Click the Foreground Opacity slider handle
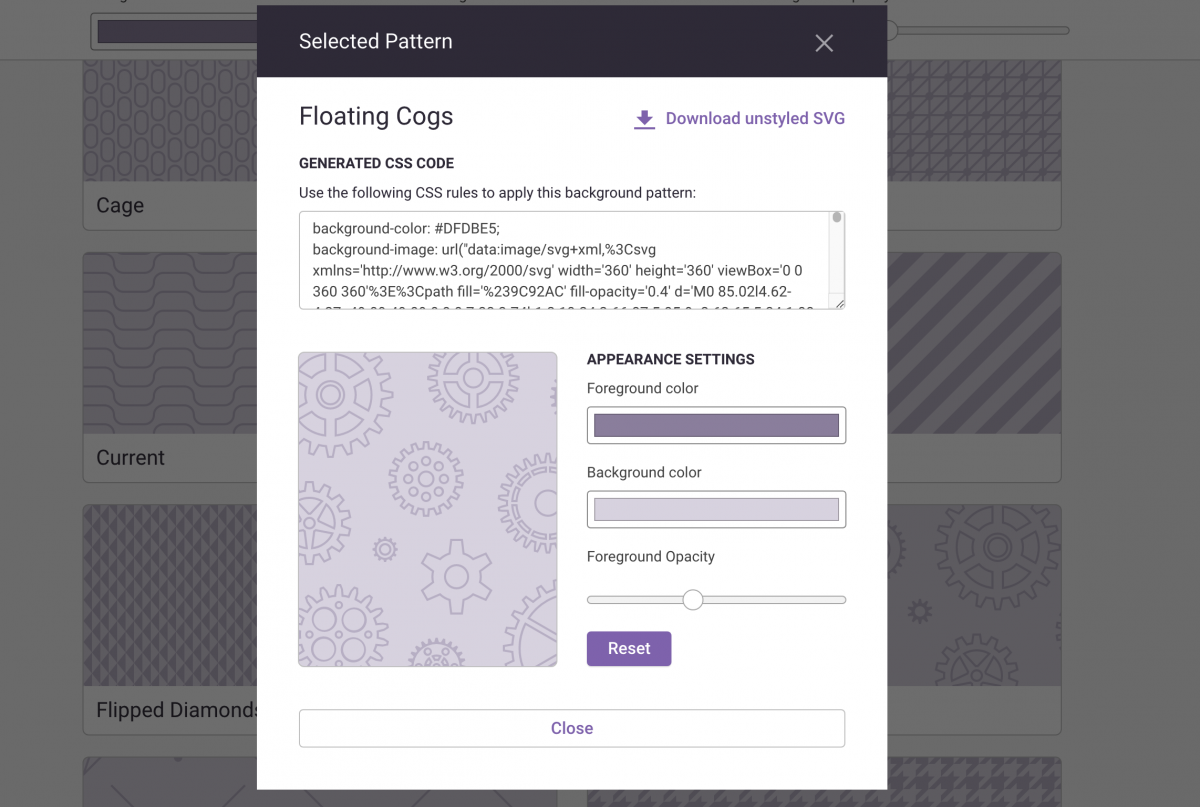1200x807 pixels. [692, 600]
